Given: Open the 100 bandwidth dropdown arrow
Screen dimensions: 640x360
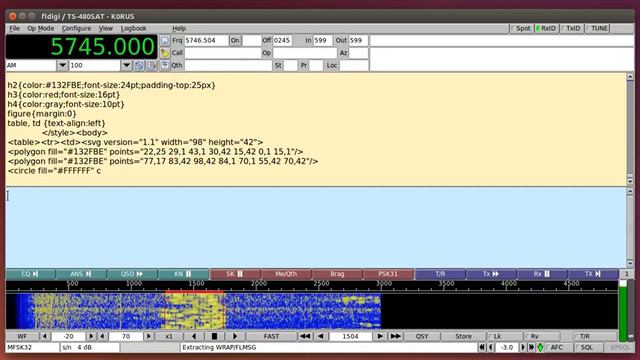Looking at the screenshot, I should (127, 65).
